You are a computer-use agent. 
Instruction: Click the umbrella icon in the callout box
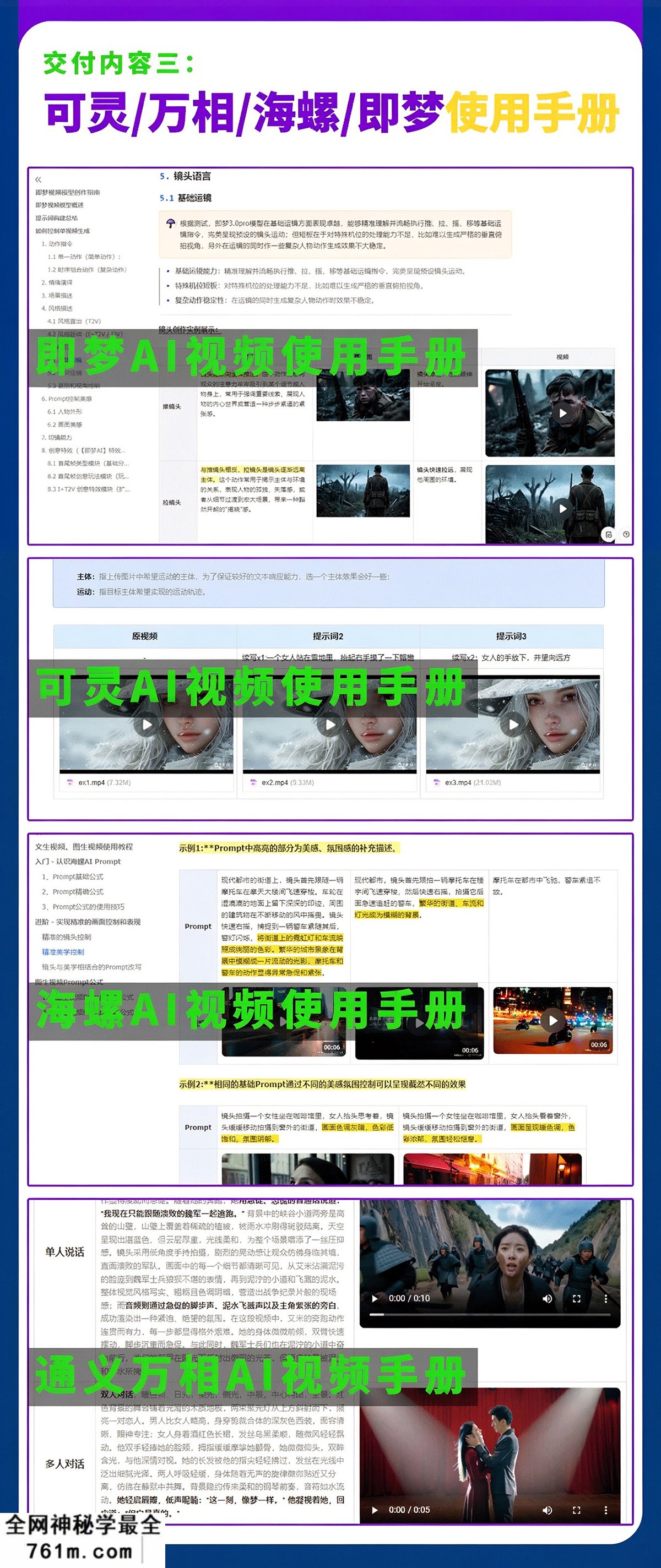171,224
